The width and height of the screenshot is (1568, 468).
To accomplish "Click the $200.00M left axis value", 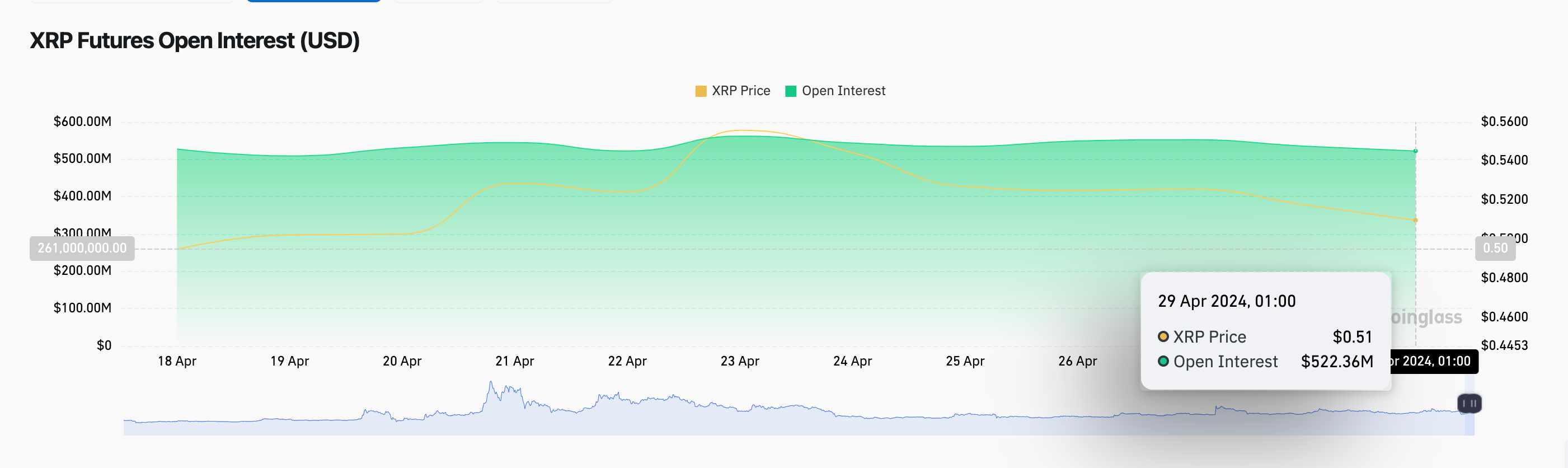I will [83, 270].
